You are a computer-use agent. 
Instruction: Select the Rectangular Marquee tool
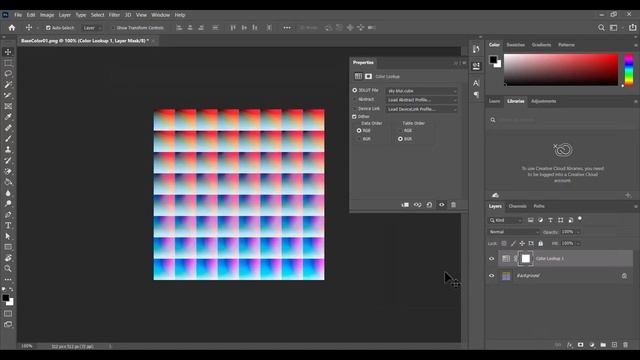click(x=8, y=63)
